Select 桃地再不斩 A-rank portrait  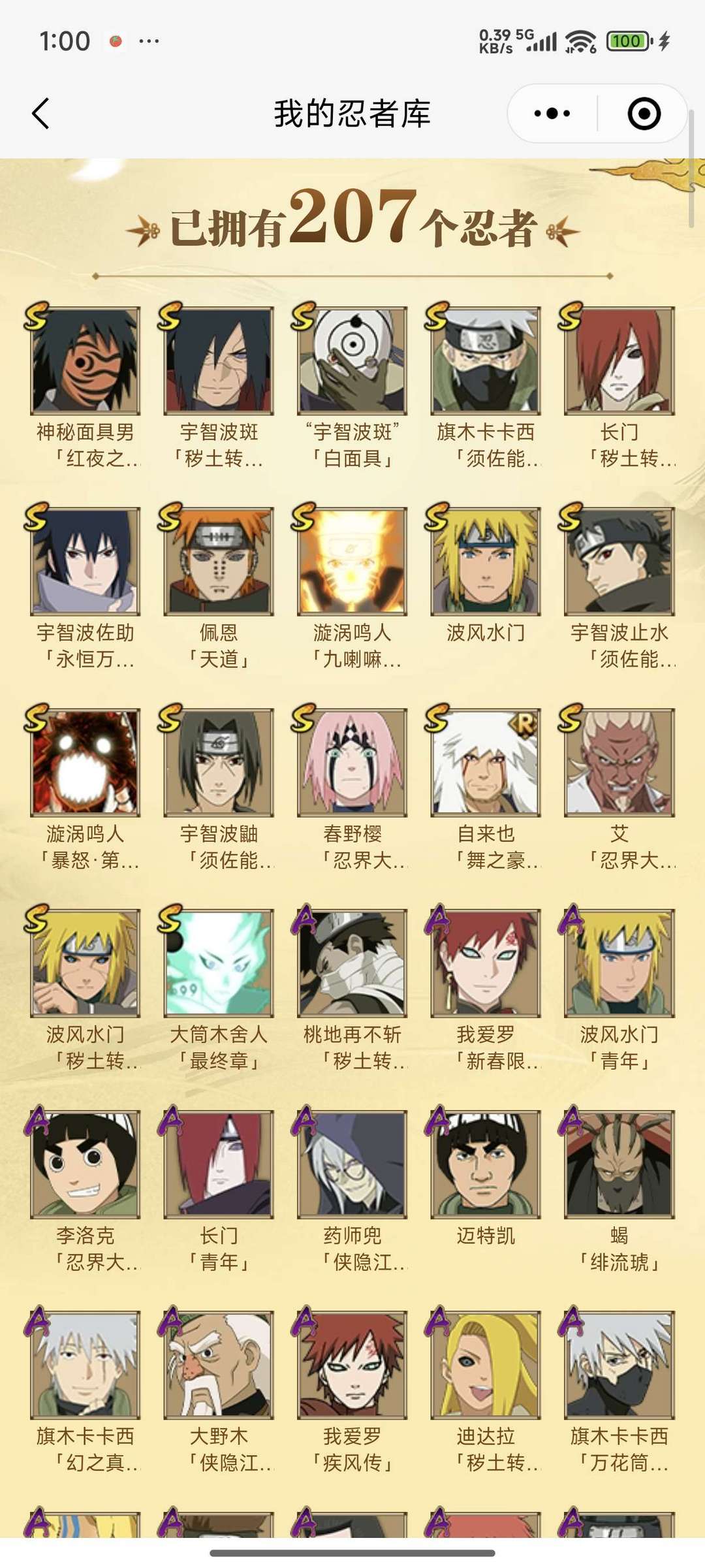(352, 963)
